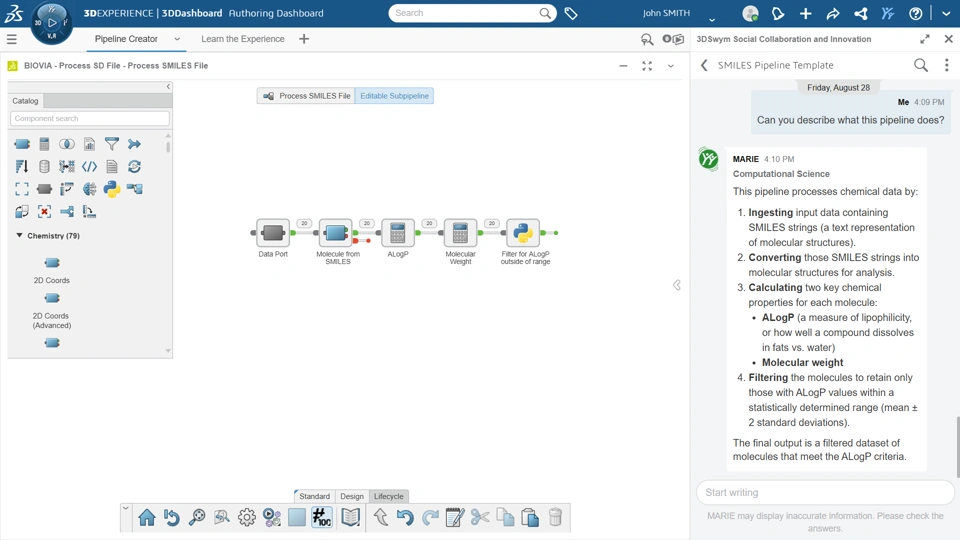Switch to the Lifecycle toolbar tab
Viewport: 960px width, 540px height.
389,496
